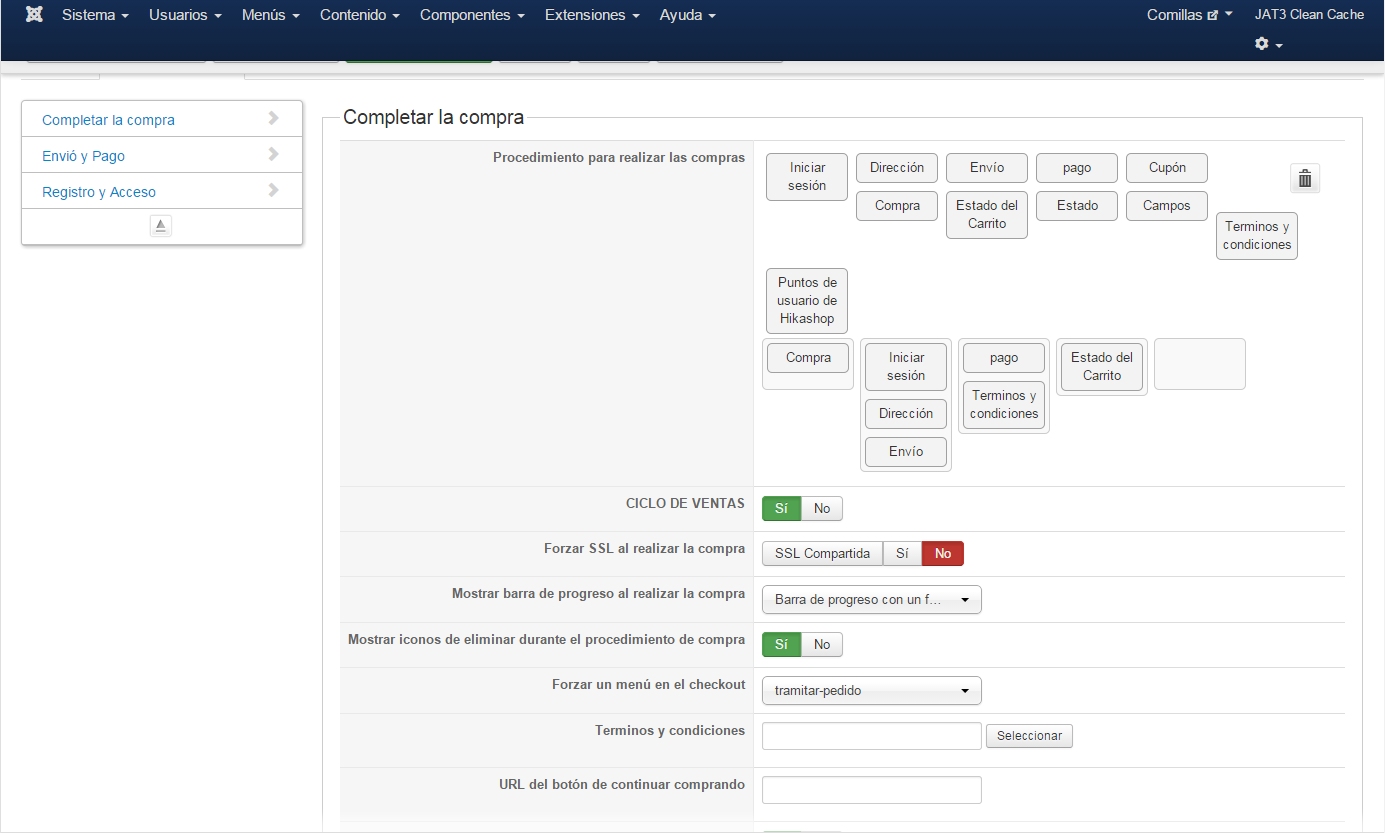Viewport: 1385px width, 833px height.
Task: Click the Procedimiento para realizar las compras label
Action: pos(619,158)
